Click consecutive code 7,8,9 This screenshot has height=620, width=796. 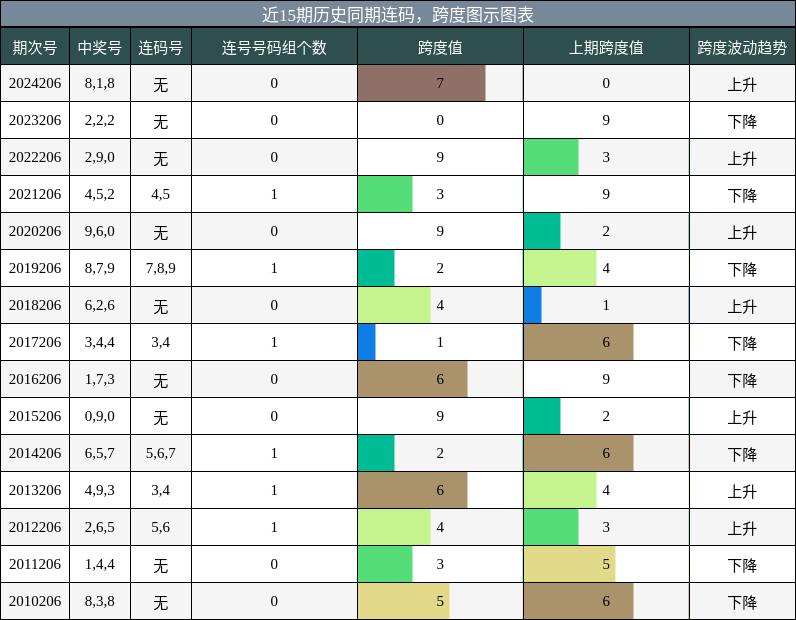(160, 268)
